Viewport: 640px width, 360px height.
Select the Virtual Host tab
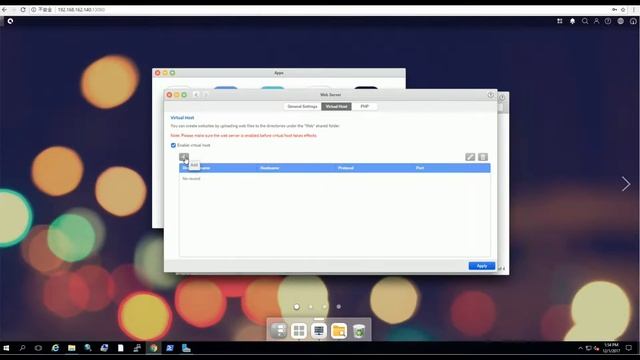tap(336, 107)
